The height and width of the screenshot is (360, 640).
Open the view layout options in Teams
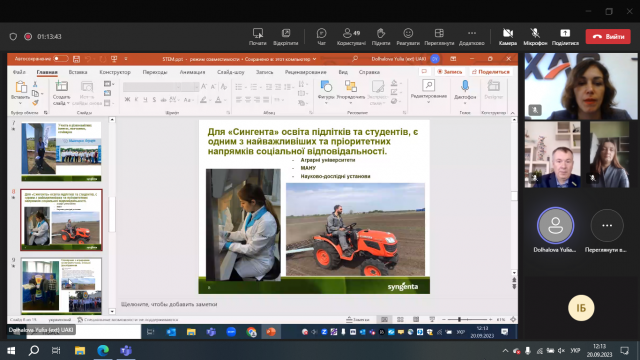point(439,36)
